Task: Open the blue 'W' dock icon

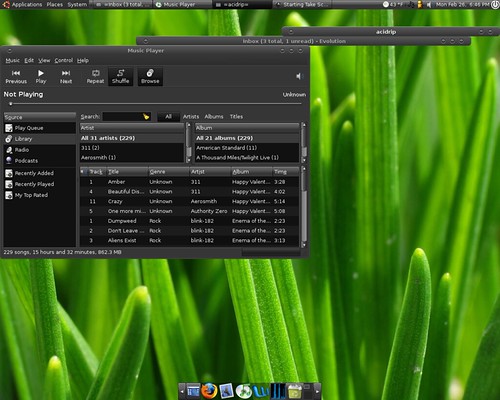Action: pyautogui.click(x=261, y=391)
